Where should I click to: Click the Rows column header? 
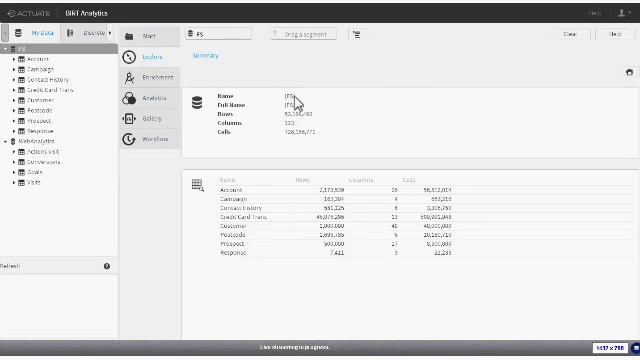click(x=302, y=180)
